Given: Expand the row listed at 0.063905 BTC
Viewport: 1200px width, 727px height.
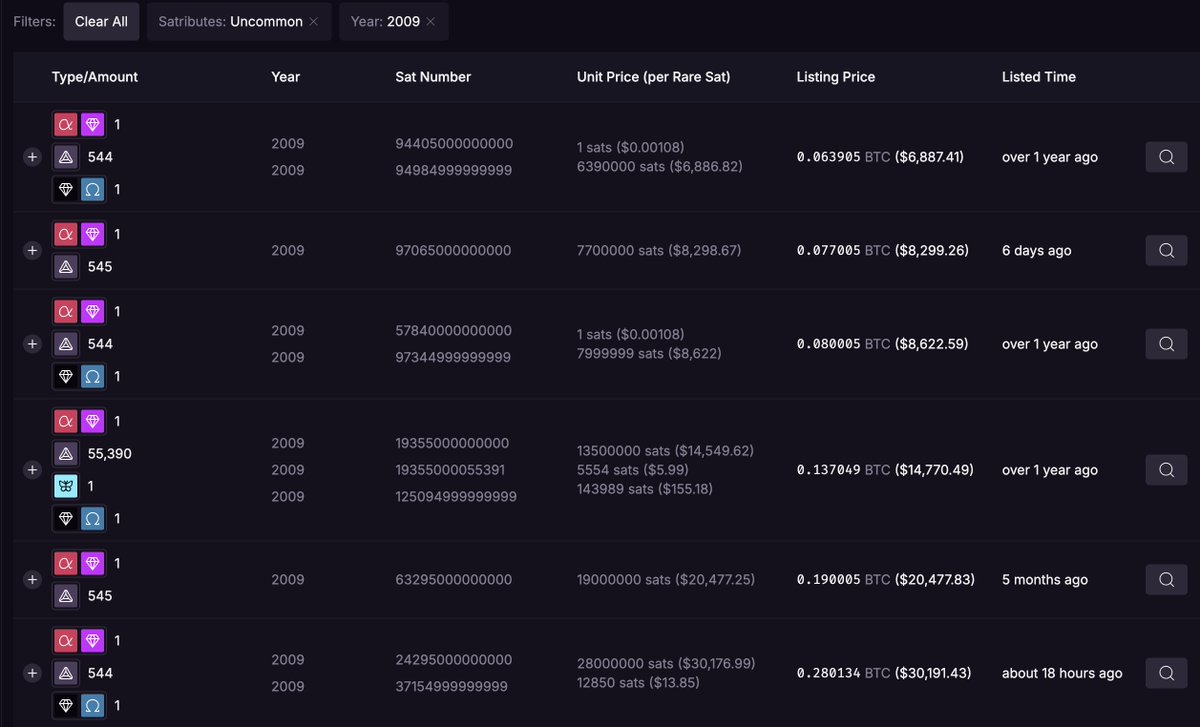Looking at the screenshot, I should click(32, 157).
